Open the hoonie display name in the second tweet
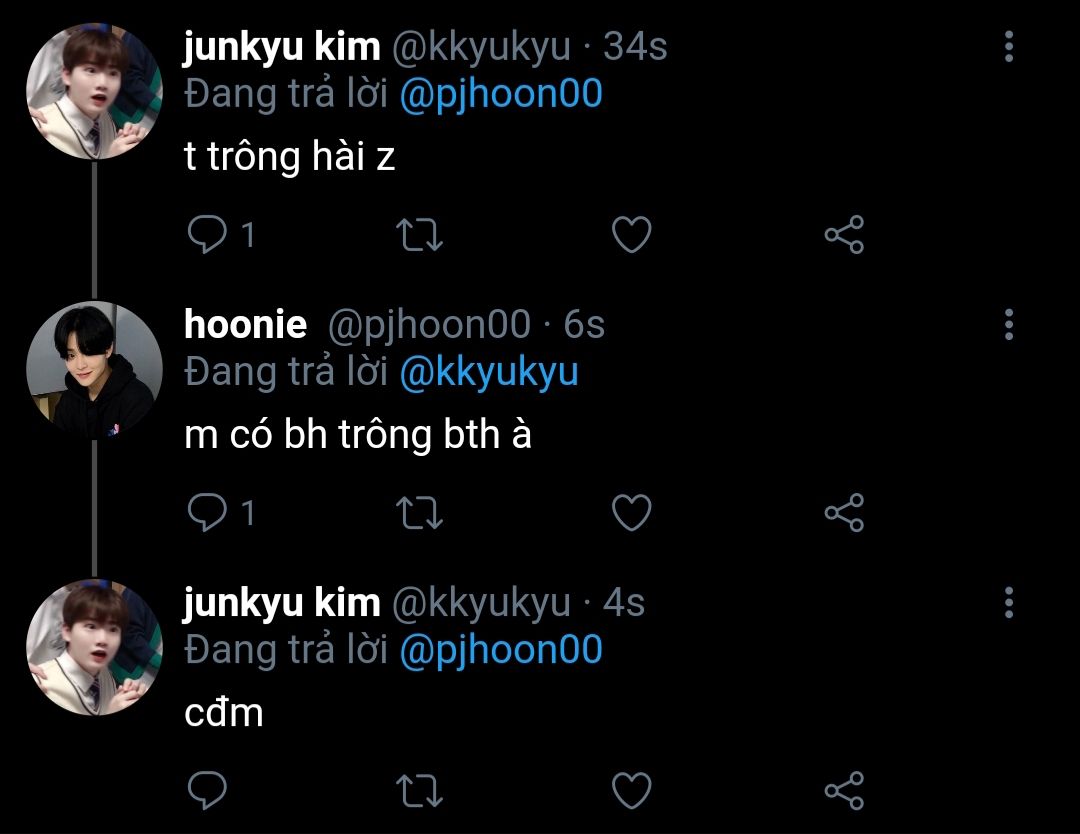Image resolution: width=1080 pixels, height=834 pixels. click(245, 324)
